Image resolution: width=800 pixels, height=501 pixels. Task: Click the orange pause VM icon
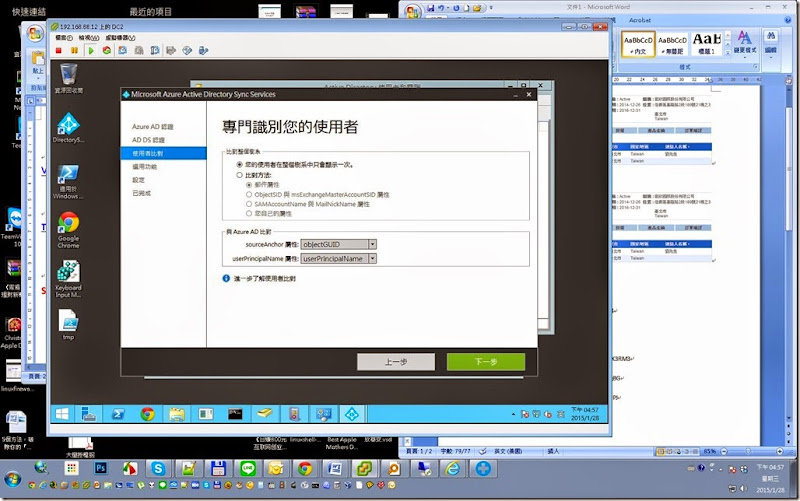point(74,51)
